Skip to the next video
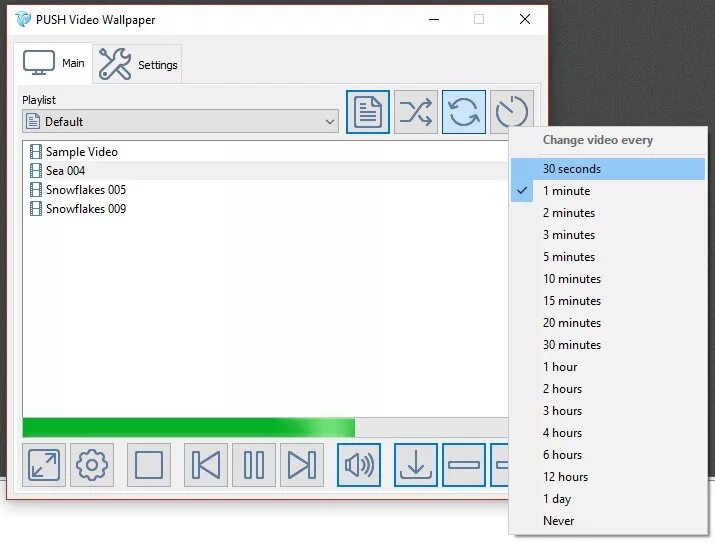This screenshot has width=715, height=543. pos(302,465)
